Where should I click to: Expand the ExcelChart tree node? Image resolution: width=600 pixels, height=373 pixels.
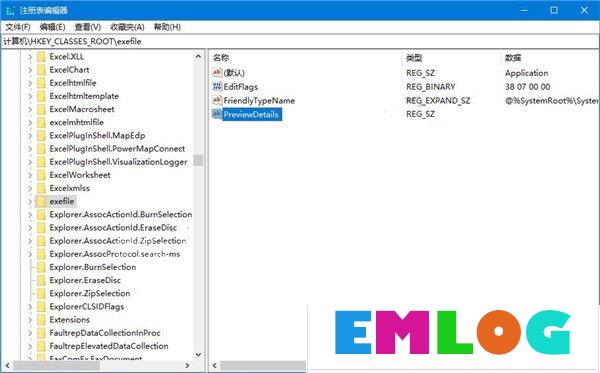coord(30,70)
